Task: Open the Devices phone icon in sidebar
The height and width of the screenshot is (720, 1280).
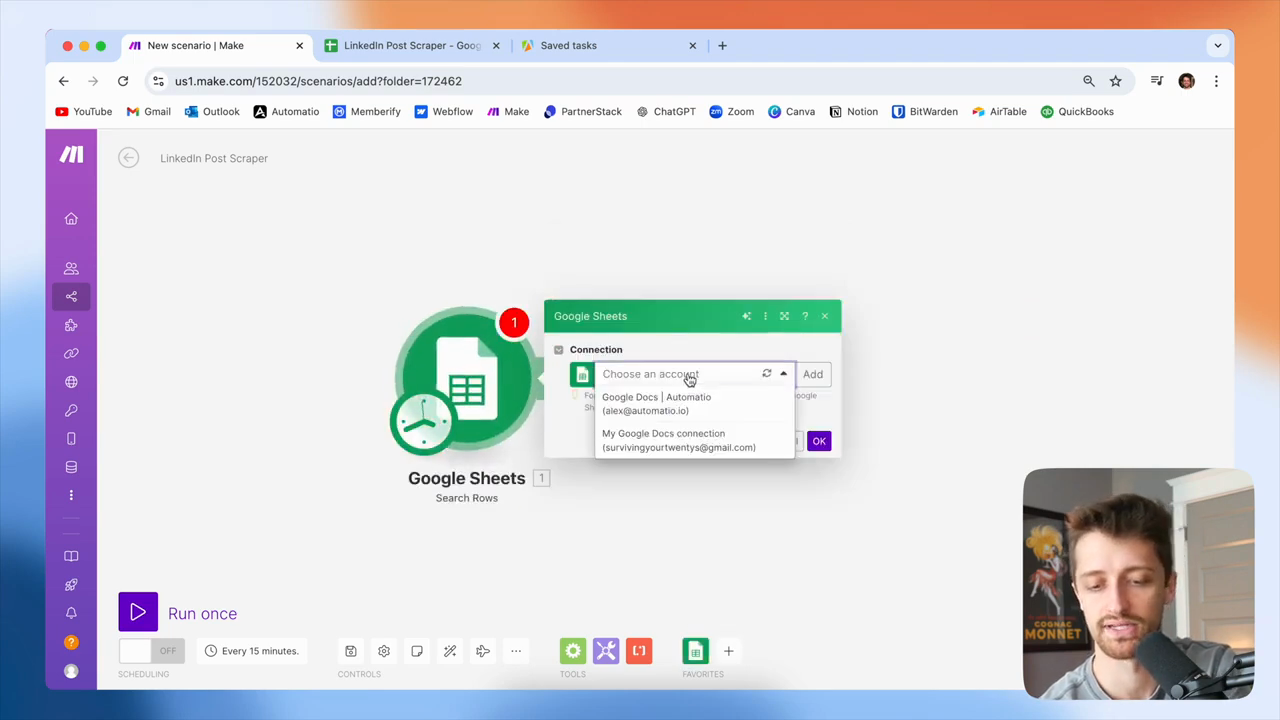Action: (71, 438)
